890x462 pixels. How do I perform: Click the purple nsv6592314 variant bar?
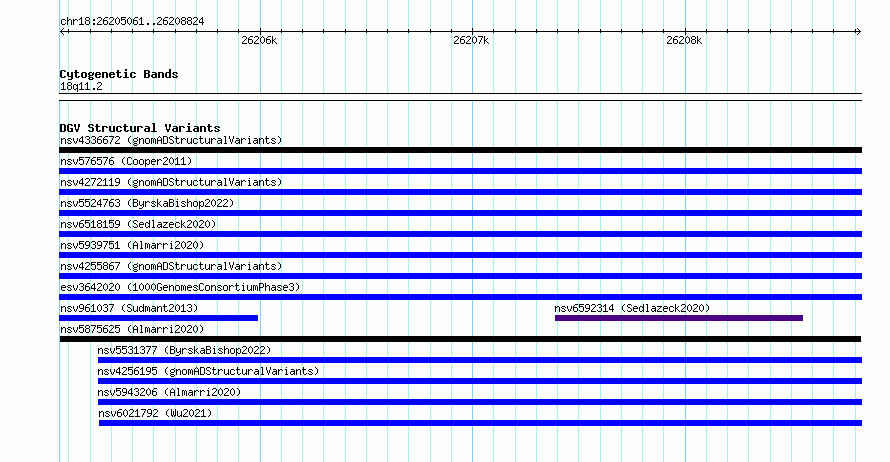pyautogui.click(x=679, y=318)
